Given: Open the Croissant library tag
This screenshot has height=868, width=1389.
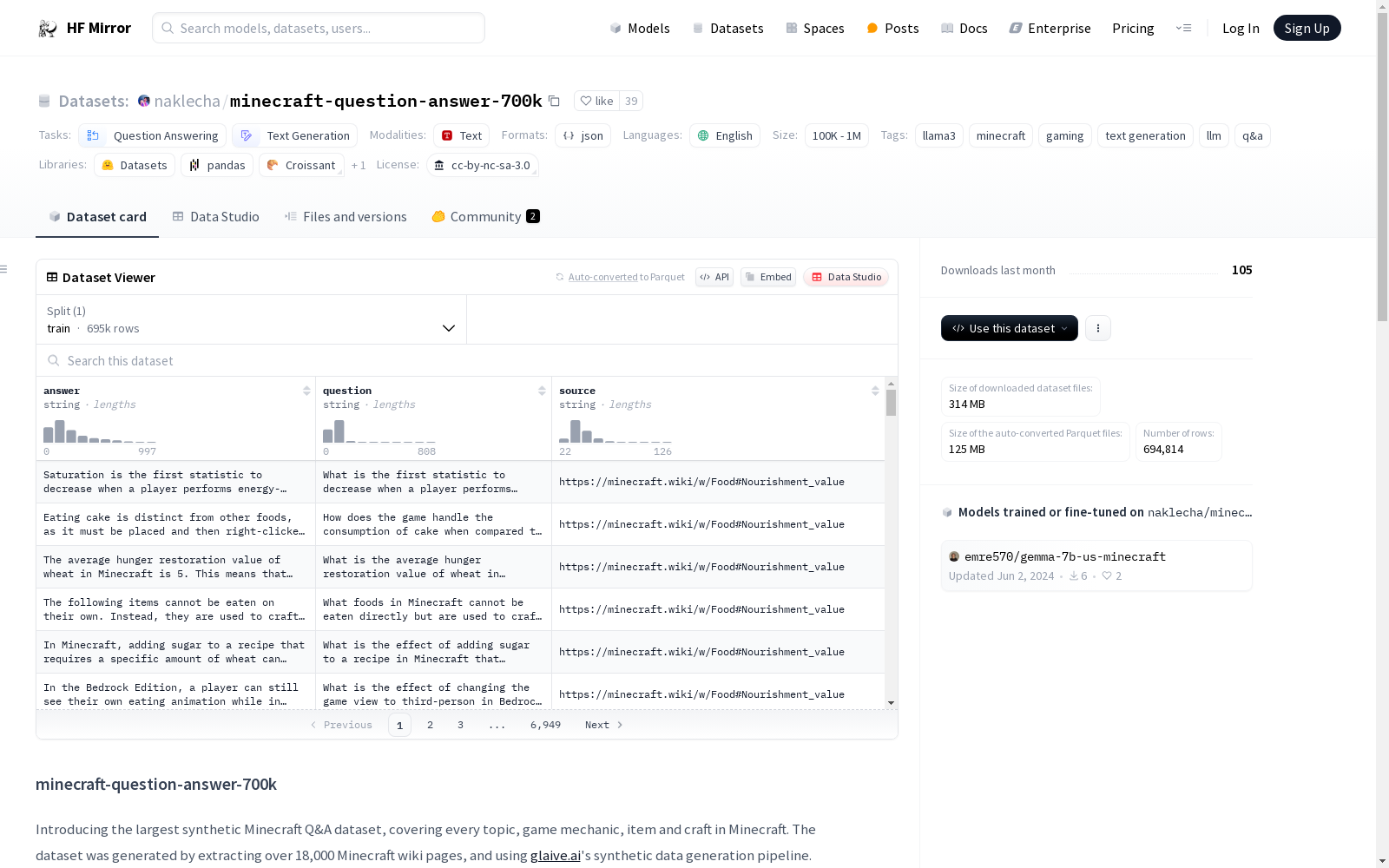Looking at the screenshot, I should (x=301, y=165).
